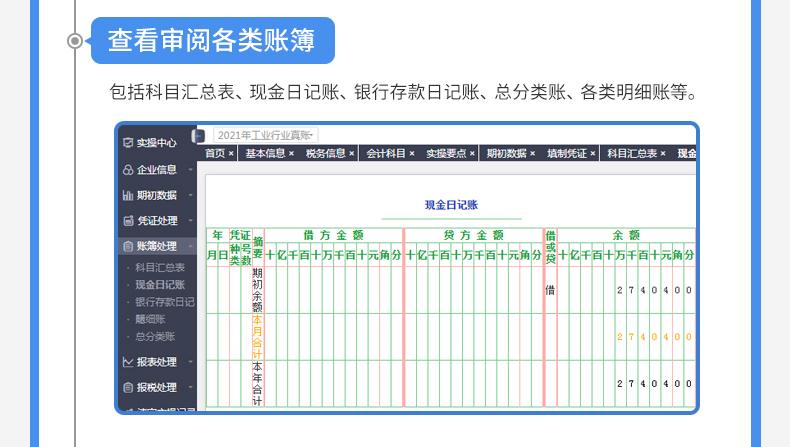Click the 账簿处理 sidebar icon

(128, 246)
